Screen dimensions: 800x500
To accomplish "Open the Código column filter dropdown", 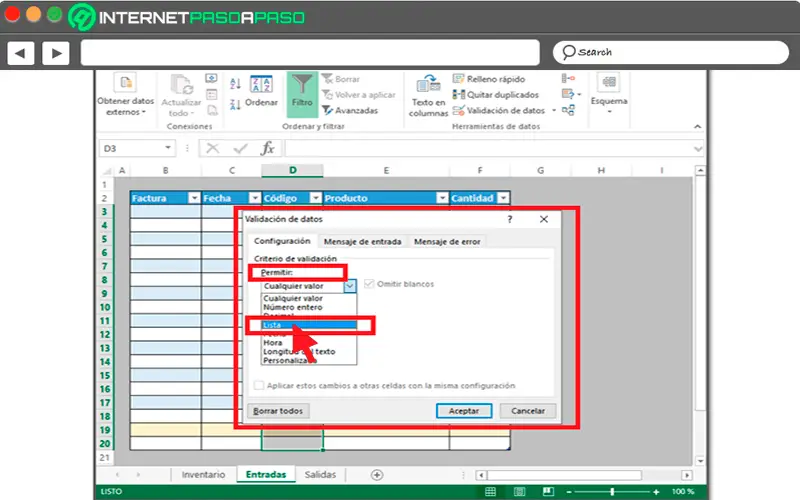I will click(316, 198).
